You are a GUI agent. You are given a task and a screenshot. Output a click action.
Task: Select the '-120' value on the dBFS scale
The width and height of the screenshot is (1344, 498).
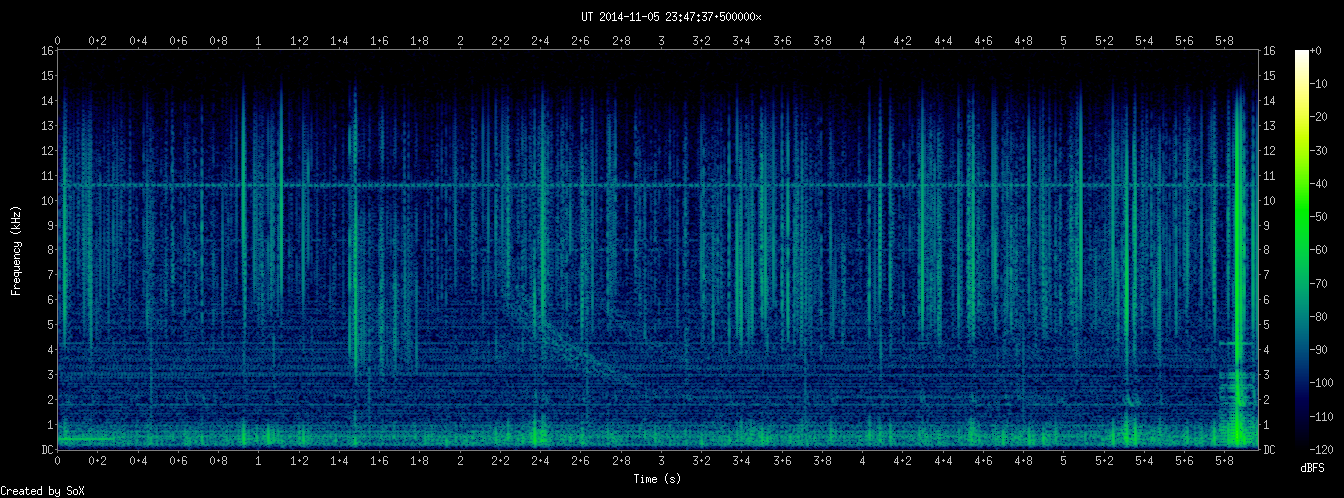click(x=1323, y=450)
